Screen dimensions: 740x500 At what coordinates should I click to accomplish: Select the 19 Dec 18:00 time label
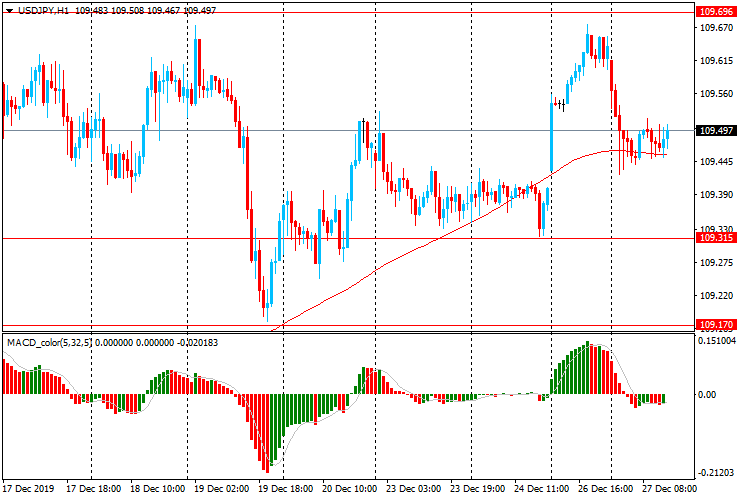point(287,490)
